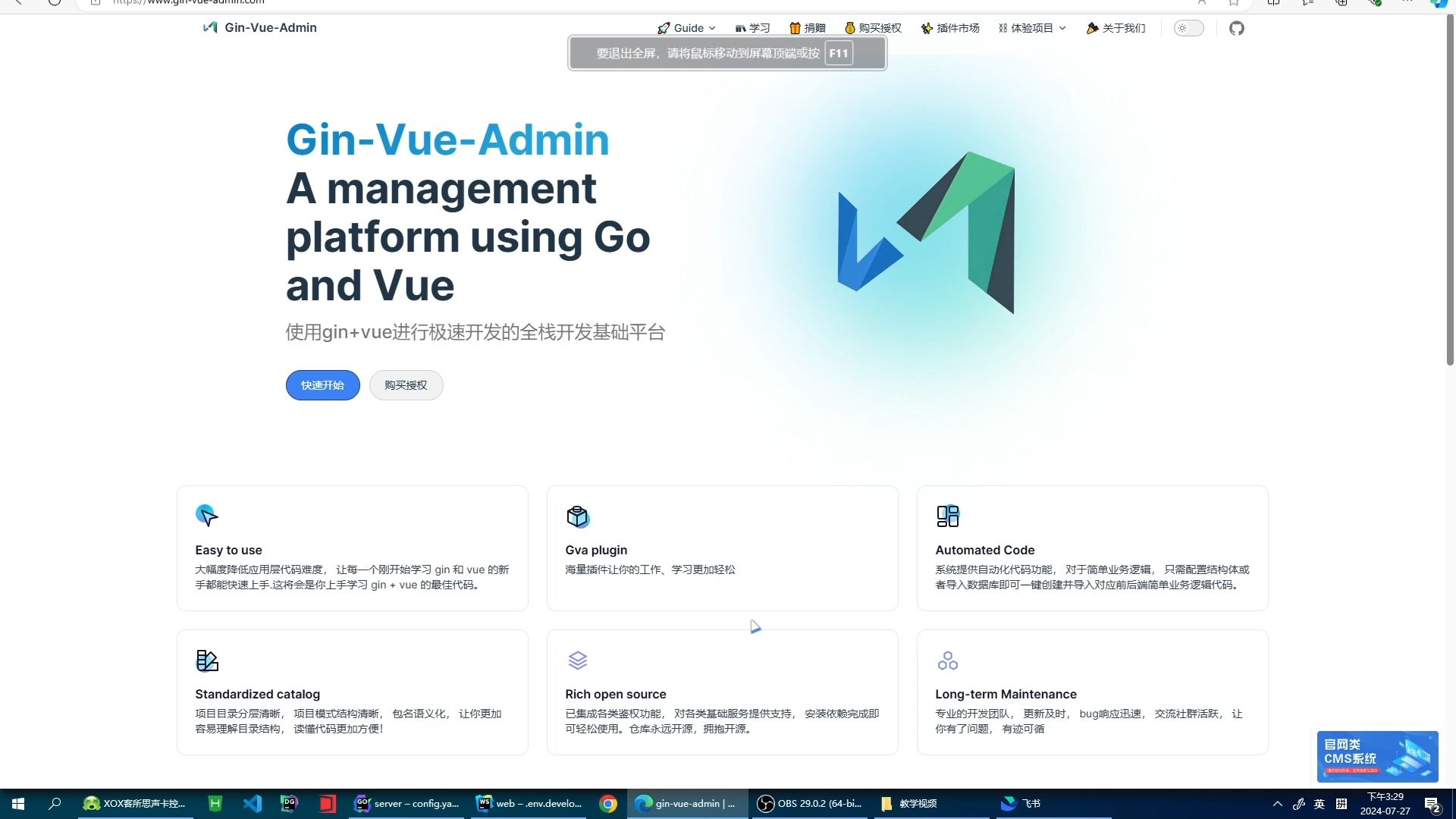Open the Windows Start menu
The image size is (1456, 819).
click(x=18, y=804)
